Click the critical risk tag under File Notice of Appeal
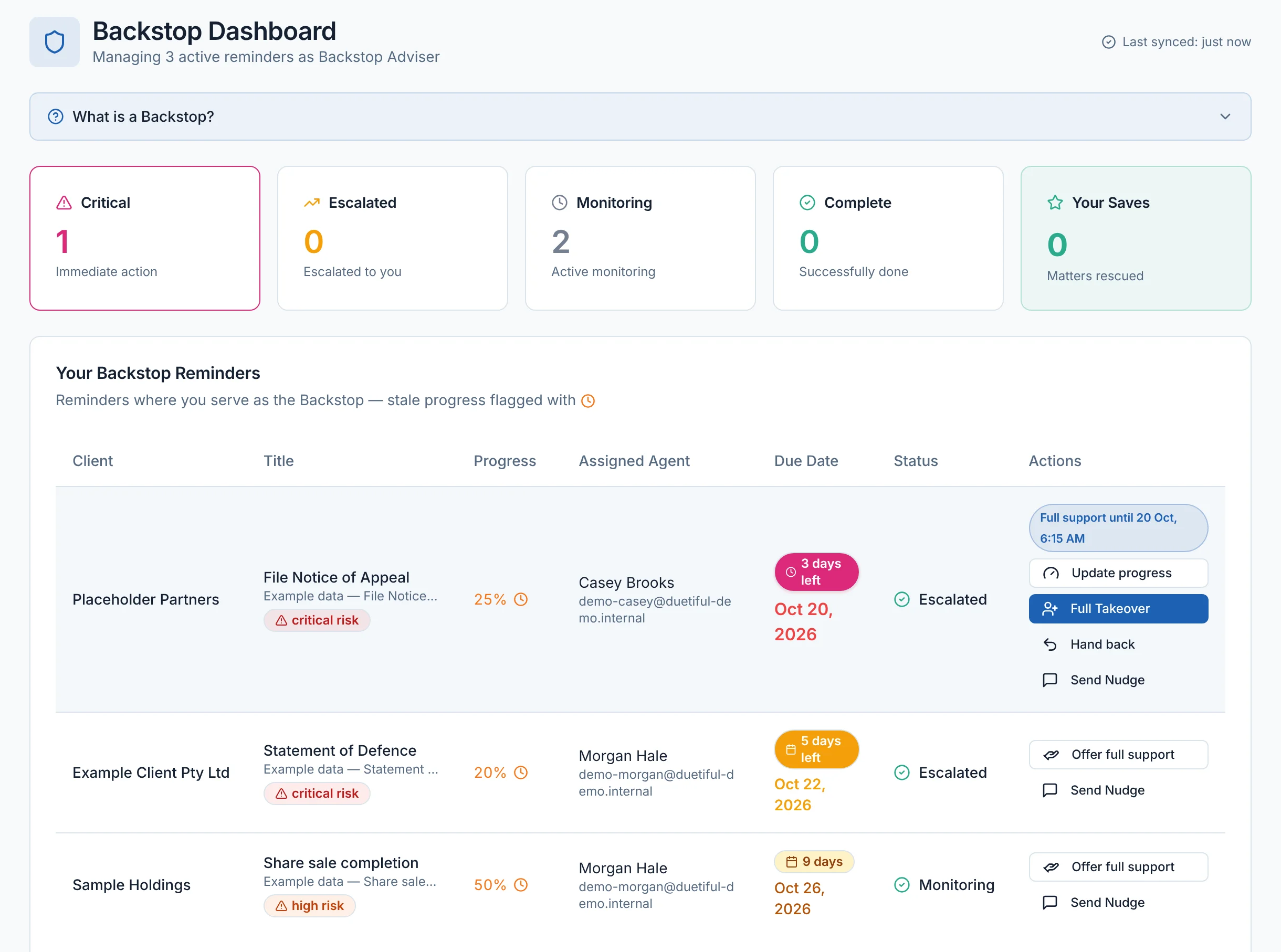Image resolution: width=1281 pixels, height=952 pixels. [x=317, y=620]
